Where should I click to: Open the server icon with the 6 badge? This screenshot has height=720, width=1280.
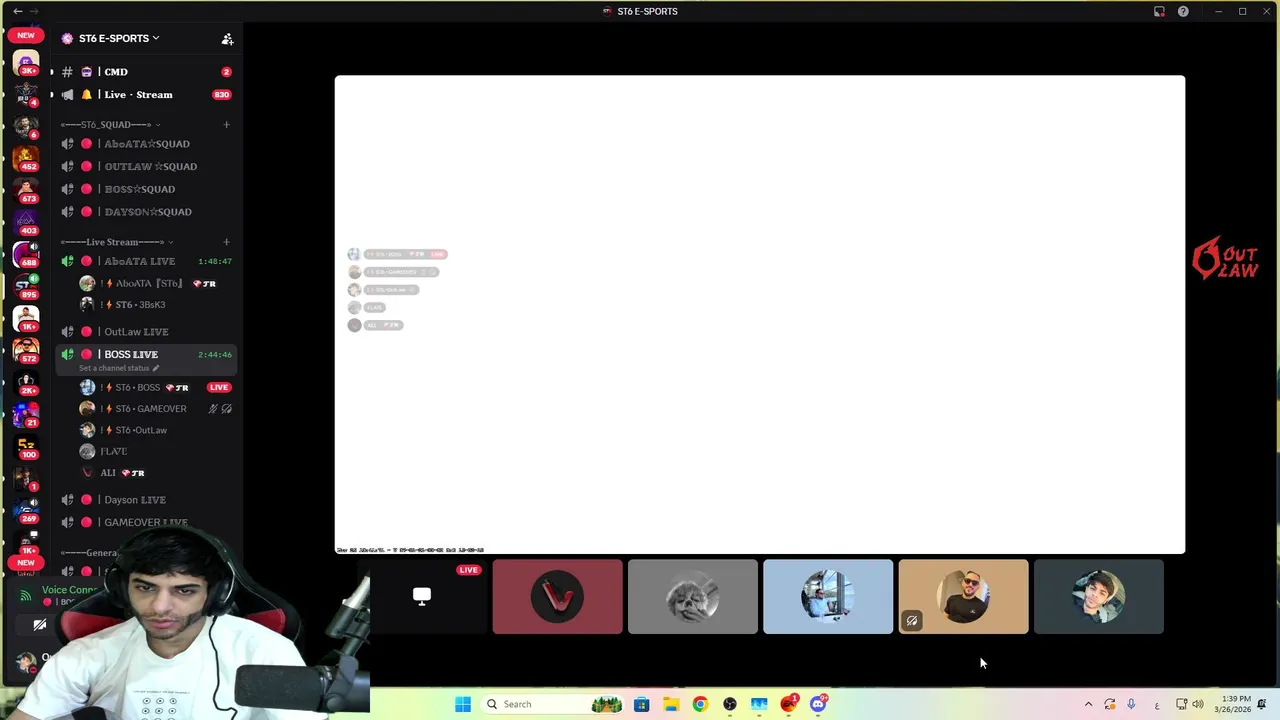[26, 127]
